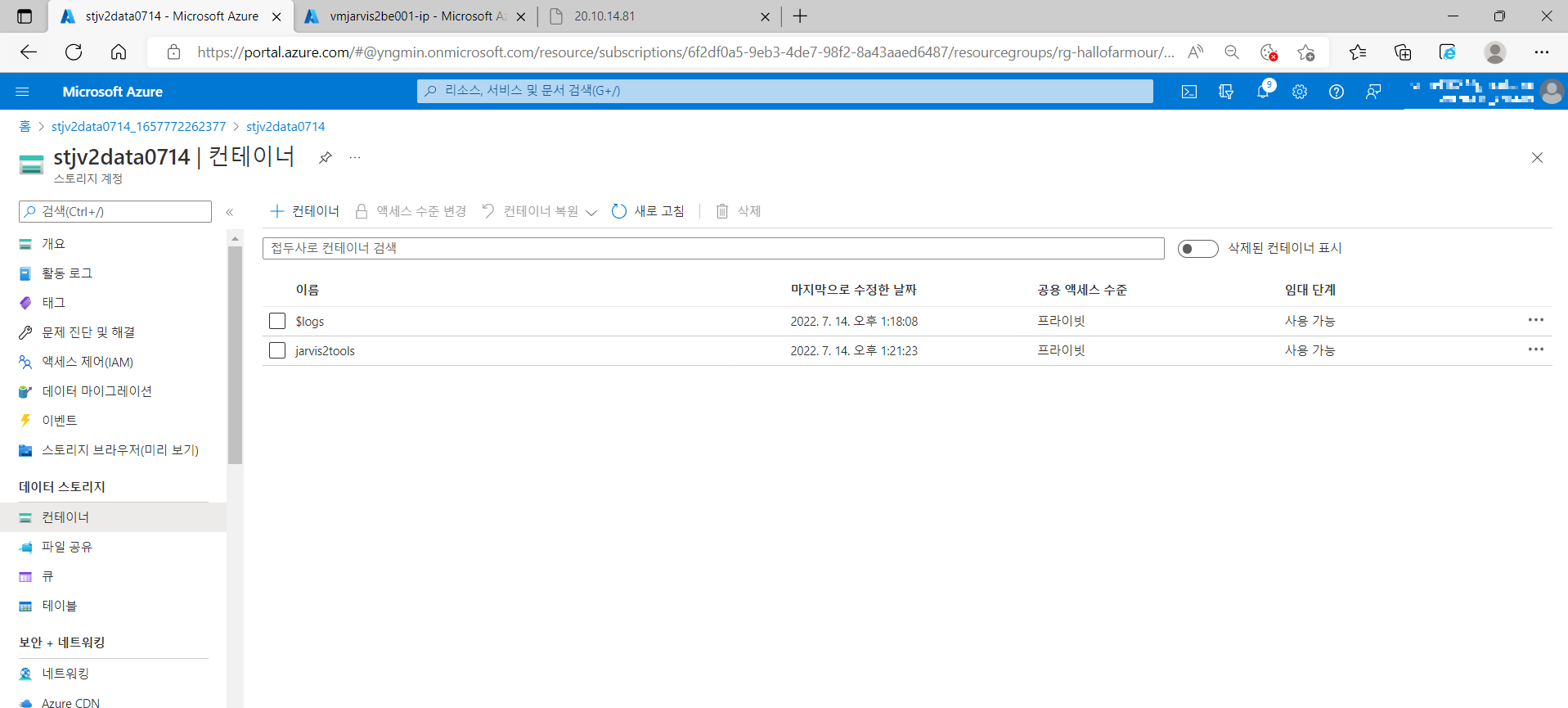This screenshot has width=1568, height=708.
Task: Open browser collections icon
Action: click(1403, 52)
